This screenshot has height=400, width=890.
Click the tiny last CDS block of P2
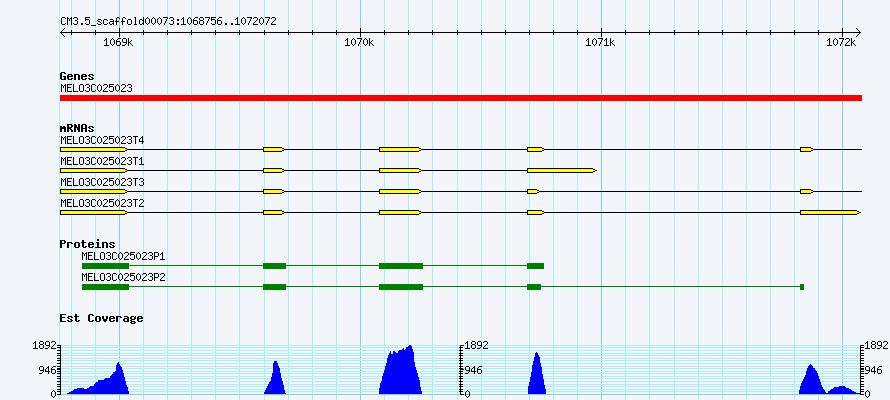(x=802, y=287)
